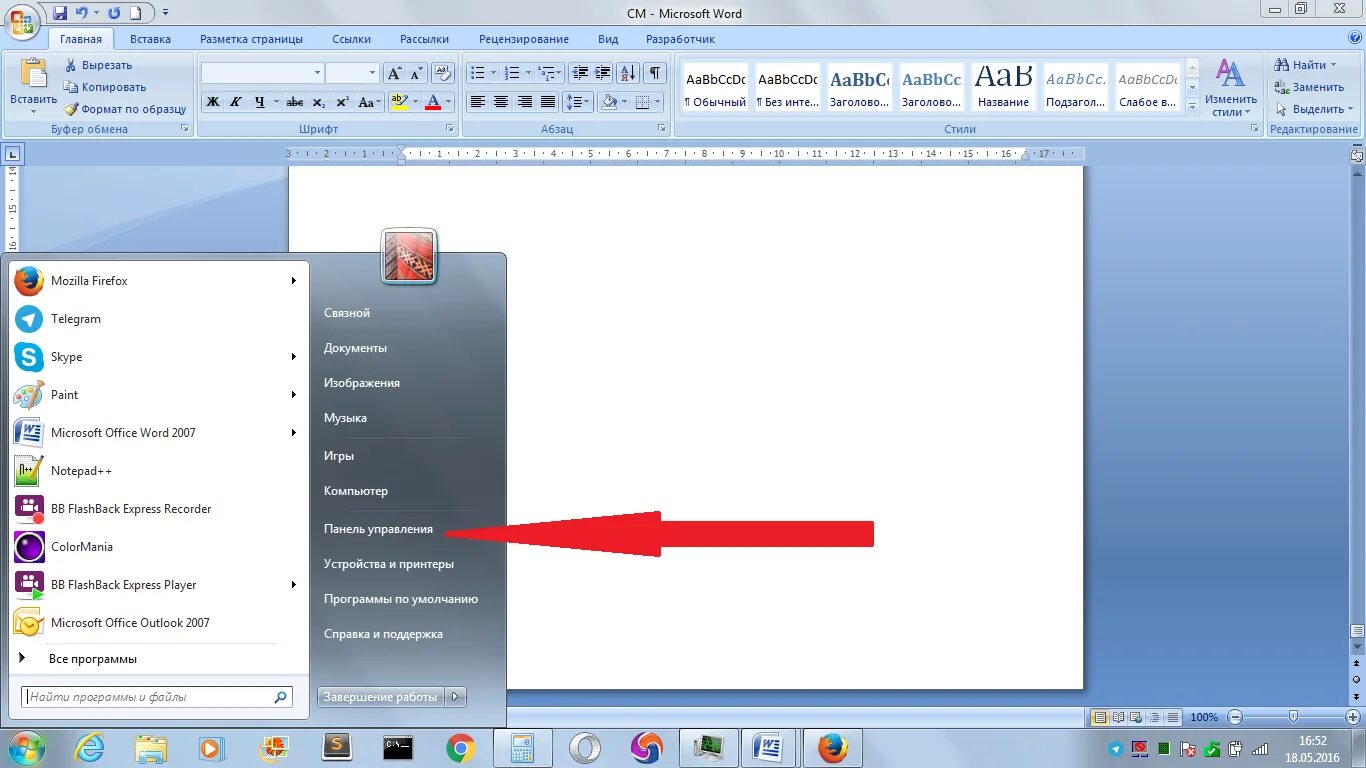The image size is (1366, 768).
Task: Switch to Рецензирование ribbon tab
Action: (524, 39)
